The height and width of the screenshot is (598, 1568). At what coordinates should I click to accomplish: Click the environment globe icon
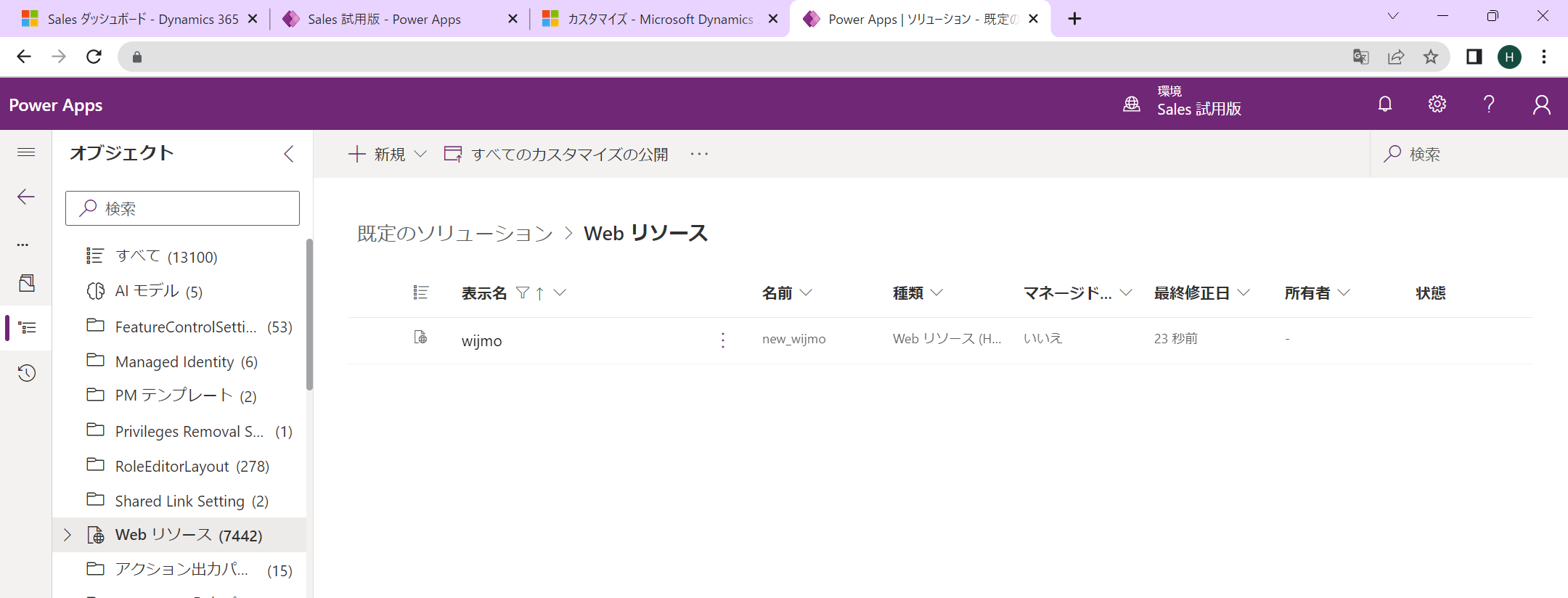(1132, 105)
